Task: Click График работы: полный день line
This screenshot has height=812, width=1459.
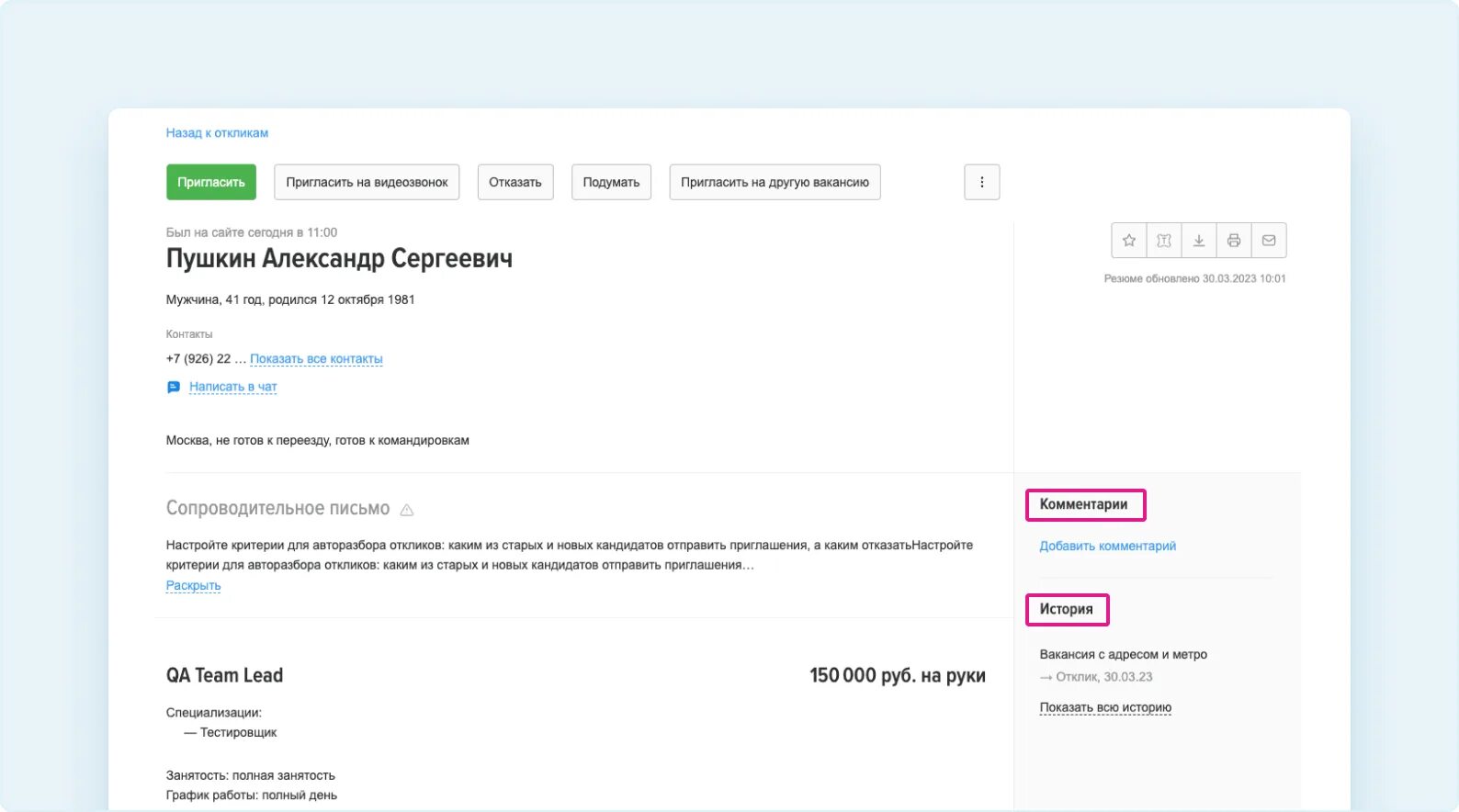Action: [x=252, y=795]
